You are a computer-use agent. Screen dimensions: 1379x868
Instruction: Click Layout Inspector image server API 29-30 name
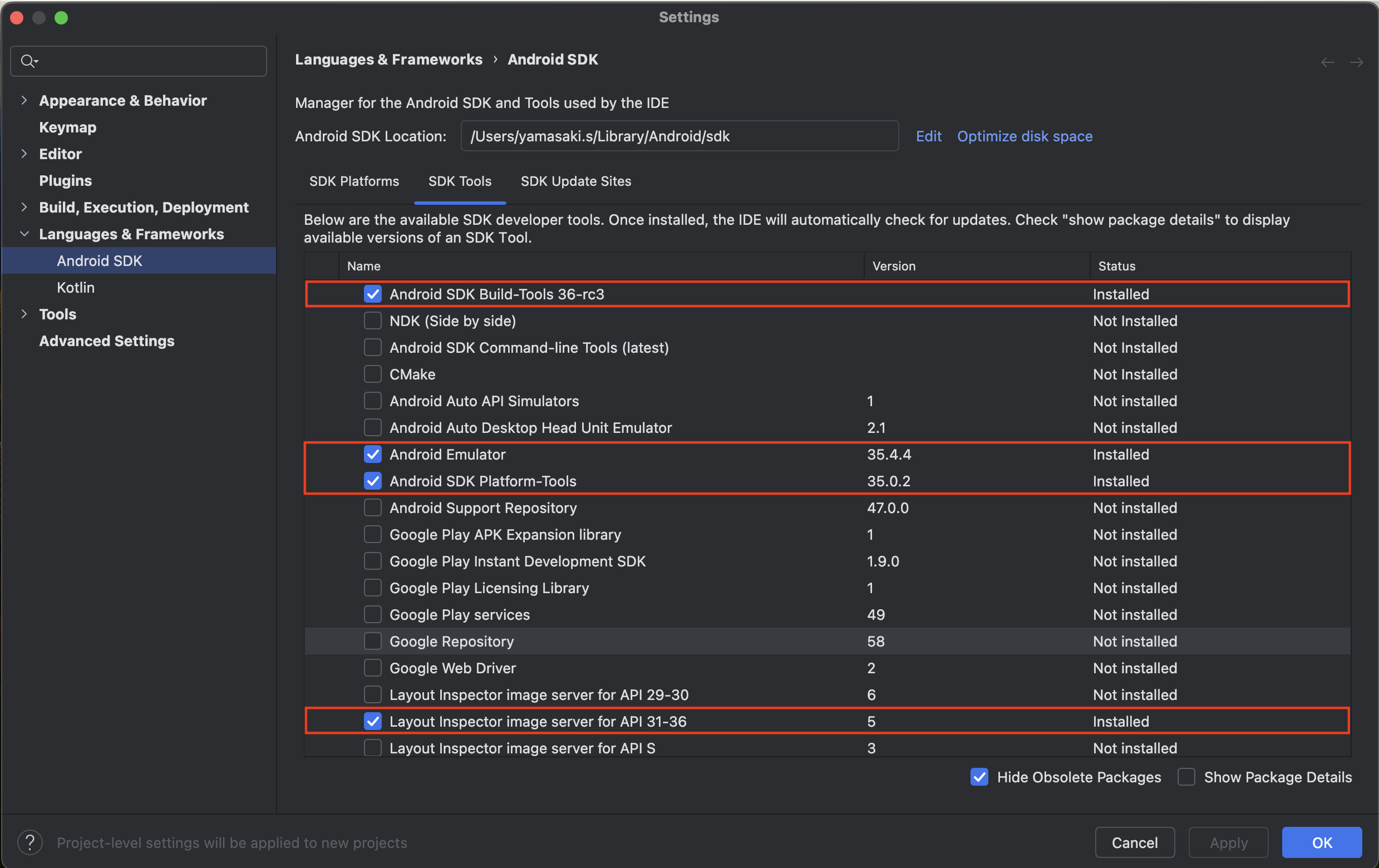tap(539, 694)
